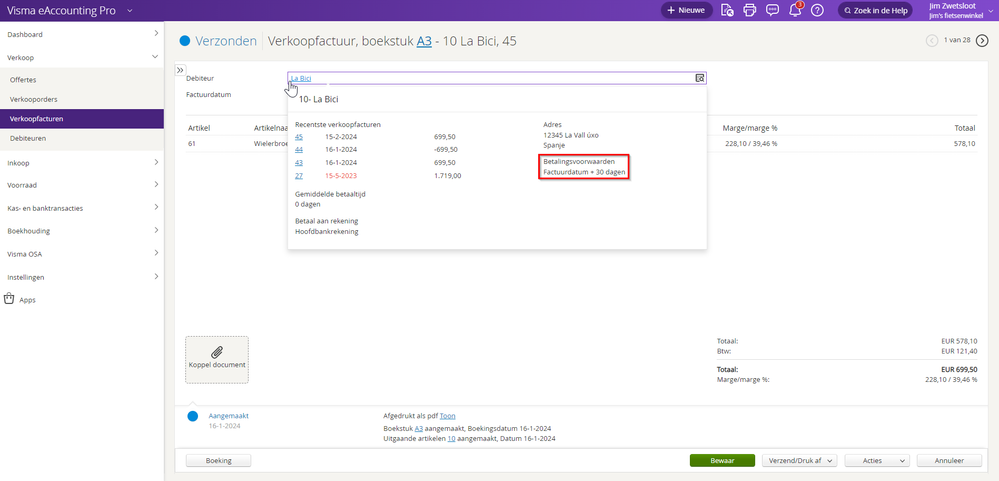
Task: Click the green Bewaar button
Action: (722, 460)
